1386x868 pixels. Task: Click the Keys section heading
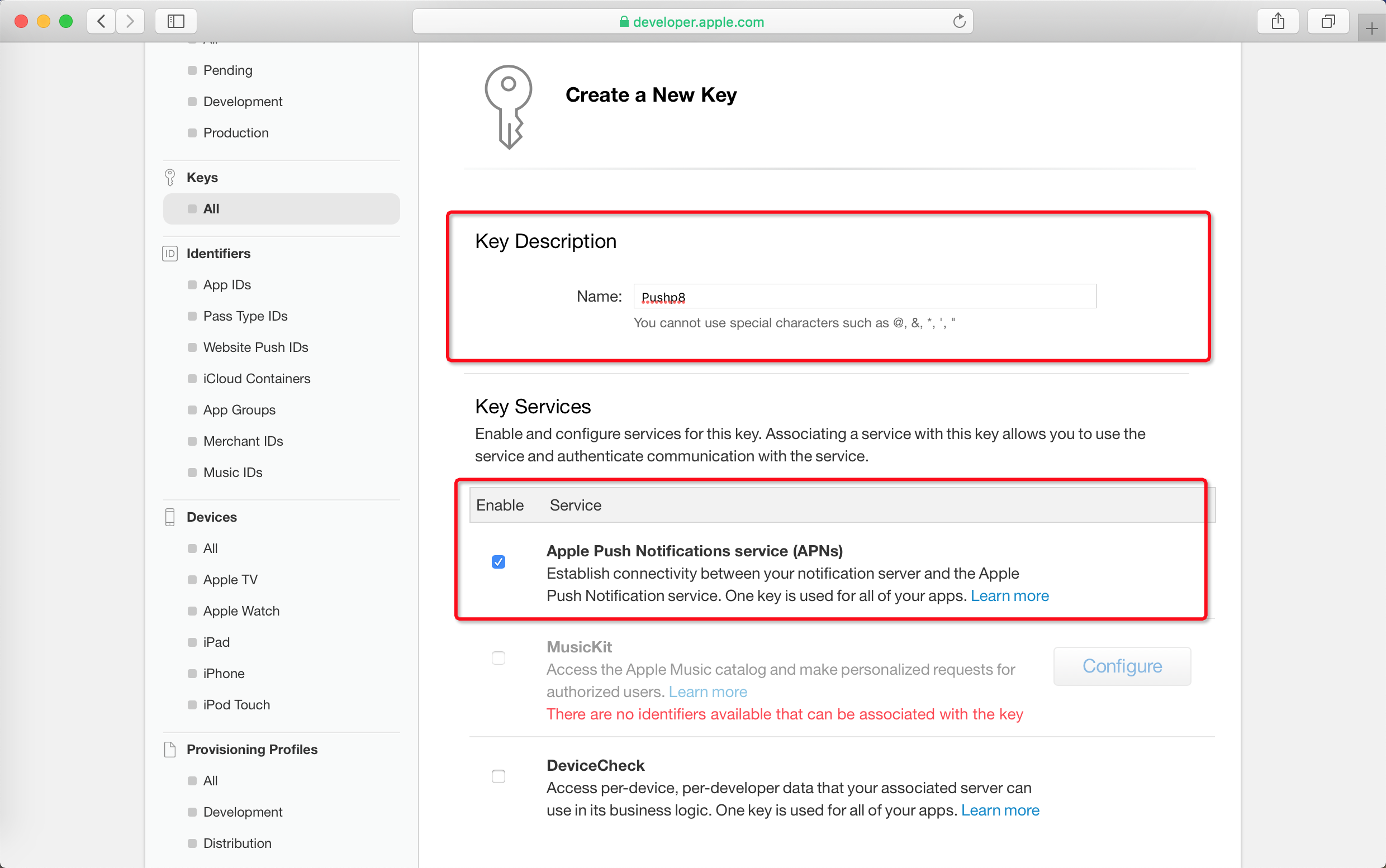pos(202,178)
